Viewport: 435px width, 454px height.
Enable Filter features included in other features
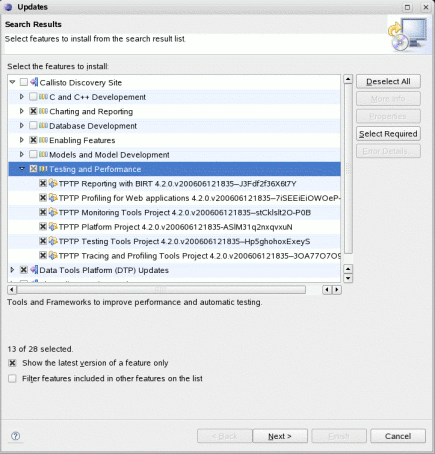coord(12,379)
